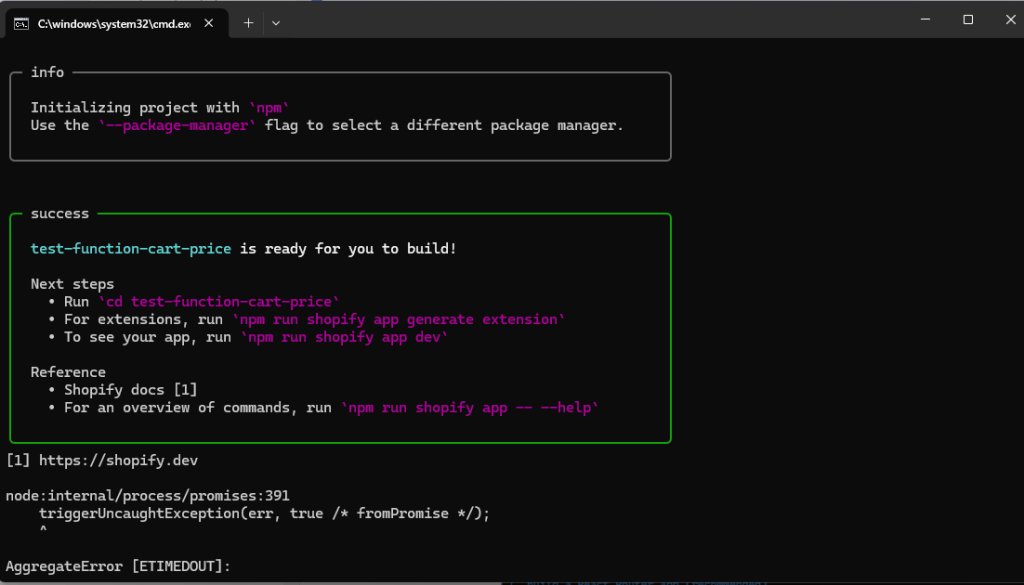
Task: Click the 'success' box heading
Action: [60, 213]
